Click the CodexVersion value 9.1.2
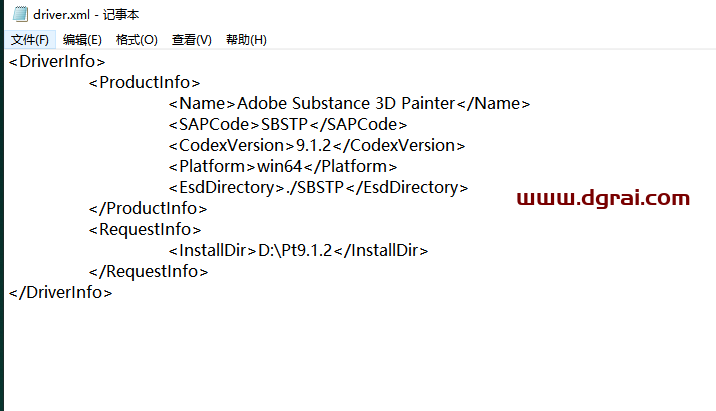716x411 pixels. point(313,145)
